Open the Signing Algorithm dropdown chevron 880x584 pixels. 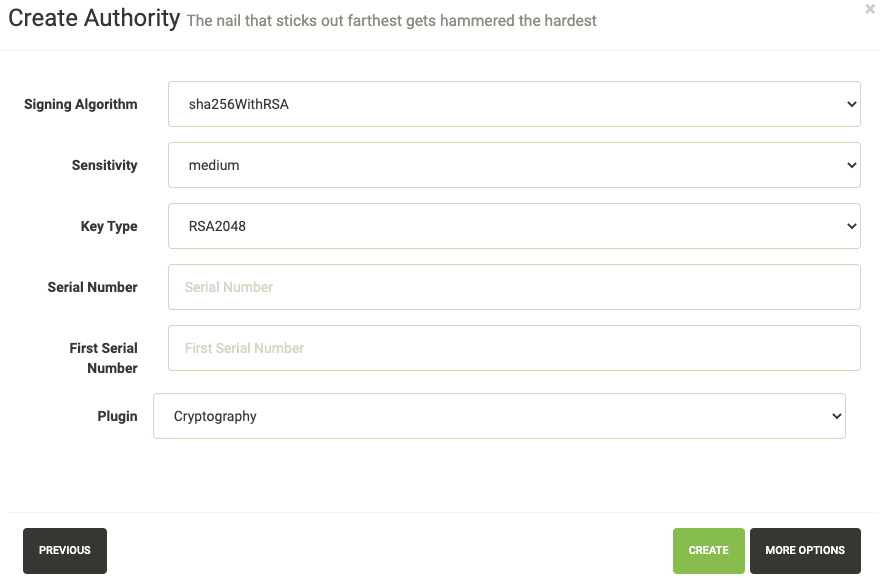(851, 104)
